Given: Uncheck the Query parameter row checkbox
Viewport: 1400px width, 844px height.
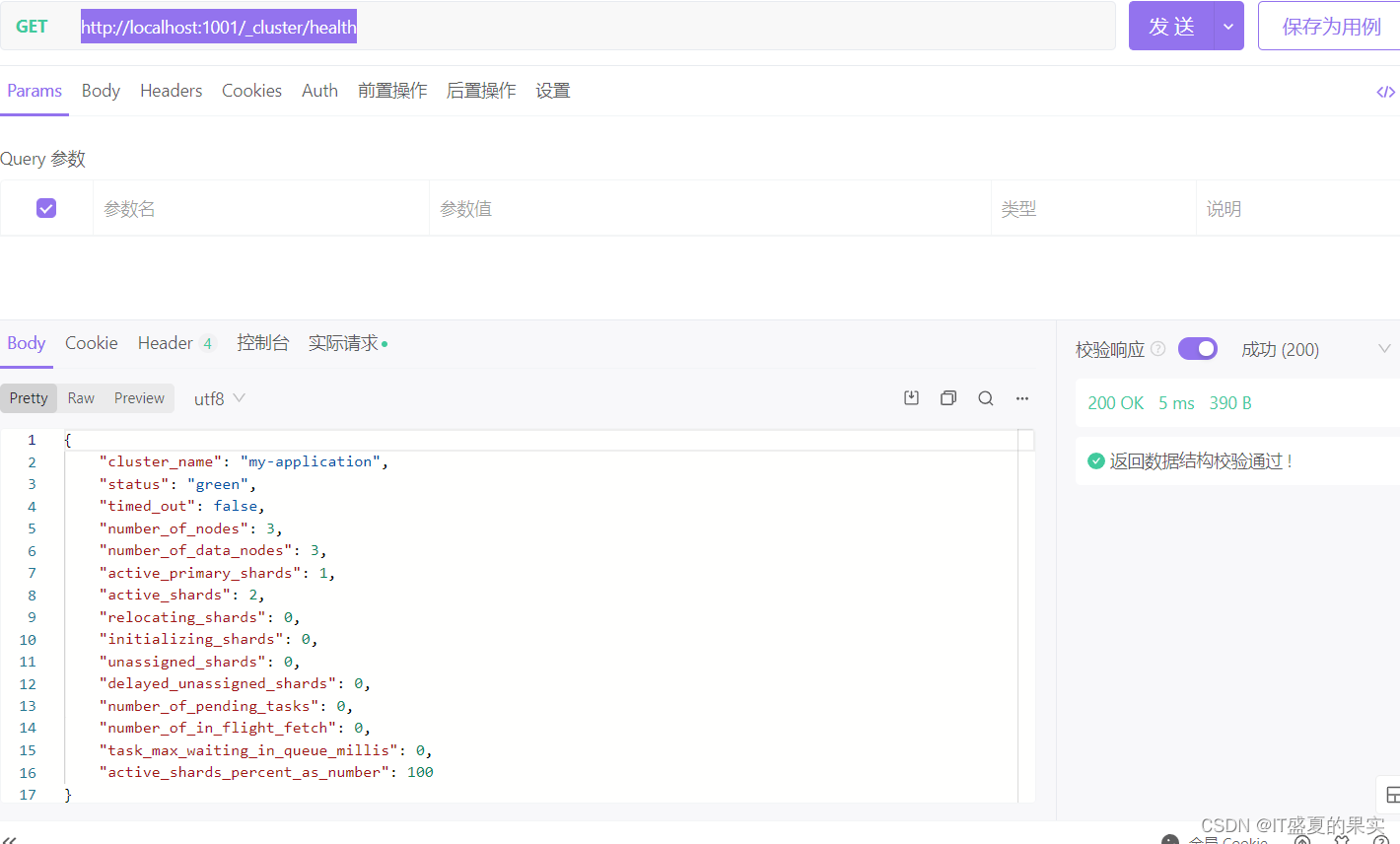Looking at the screenshot, I should click(46, 208).
